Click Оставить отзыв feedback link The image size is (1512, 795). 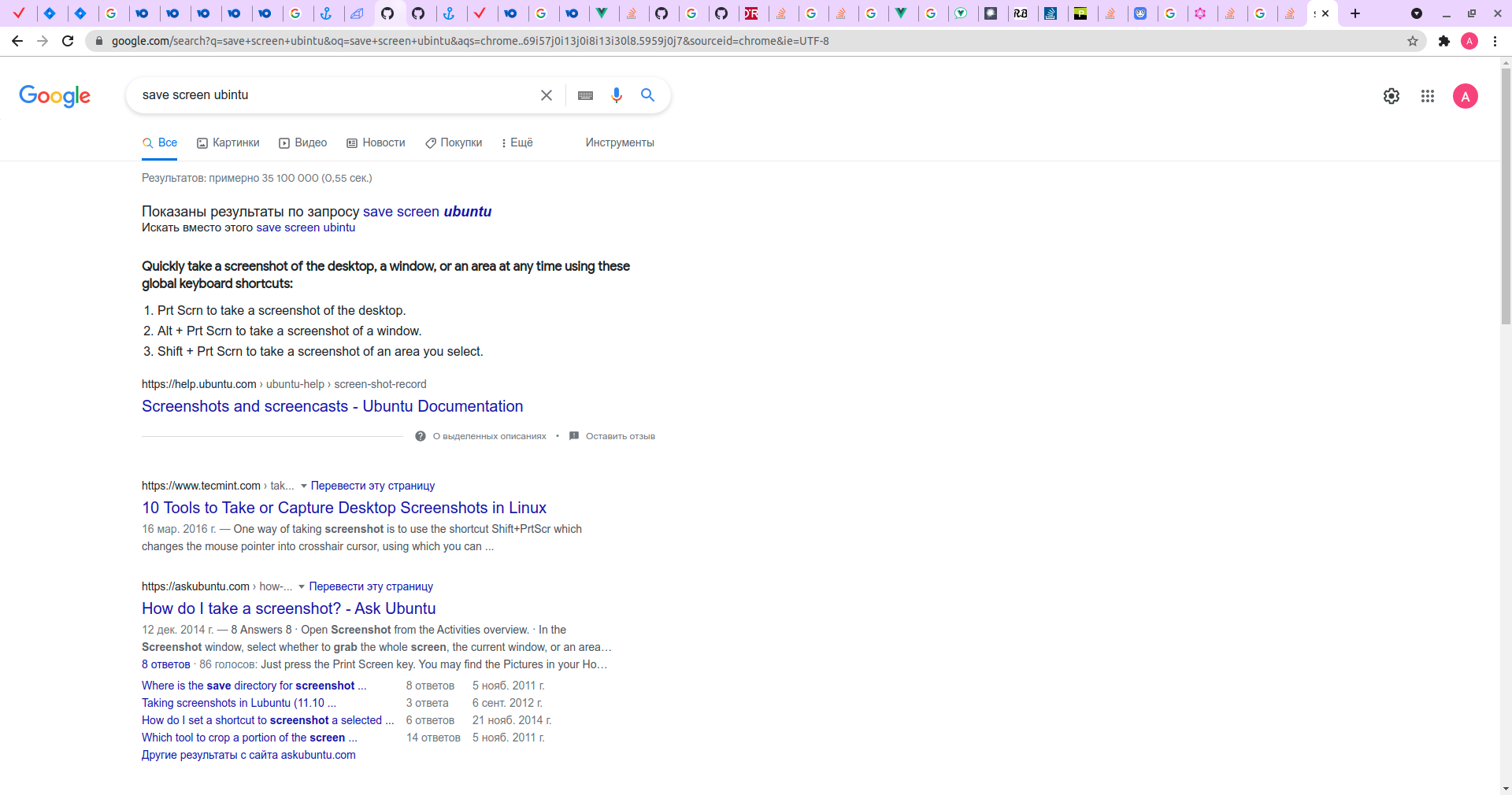point(621,436)
